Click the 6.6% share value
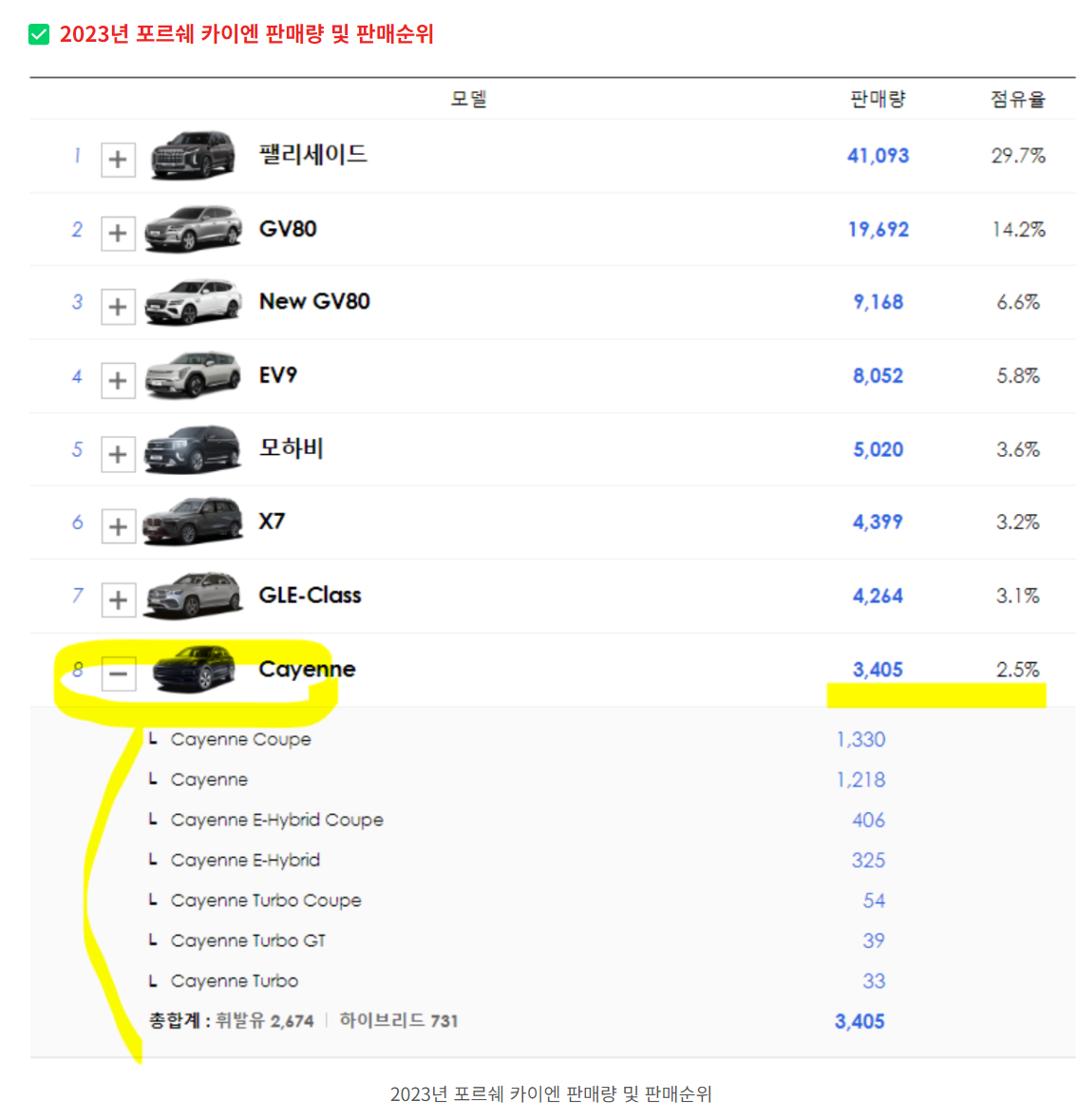The height and width of the screenshot is (1120, 1077). [1018, 302]
